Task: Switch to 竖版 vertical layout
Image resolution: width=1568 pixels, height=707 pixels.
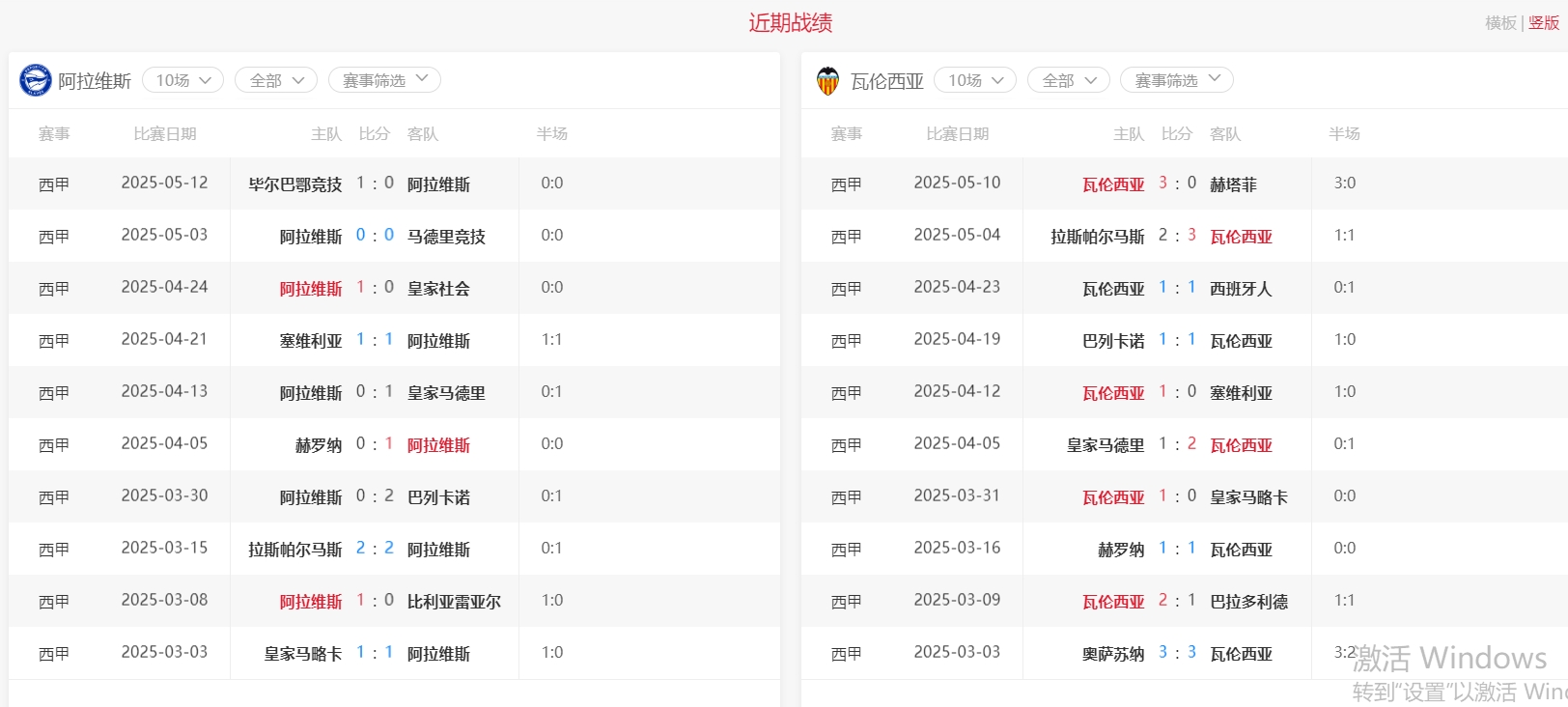Action: (x=1543, y=23)
